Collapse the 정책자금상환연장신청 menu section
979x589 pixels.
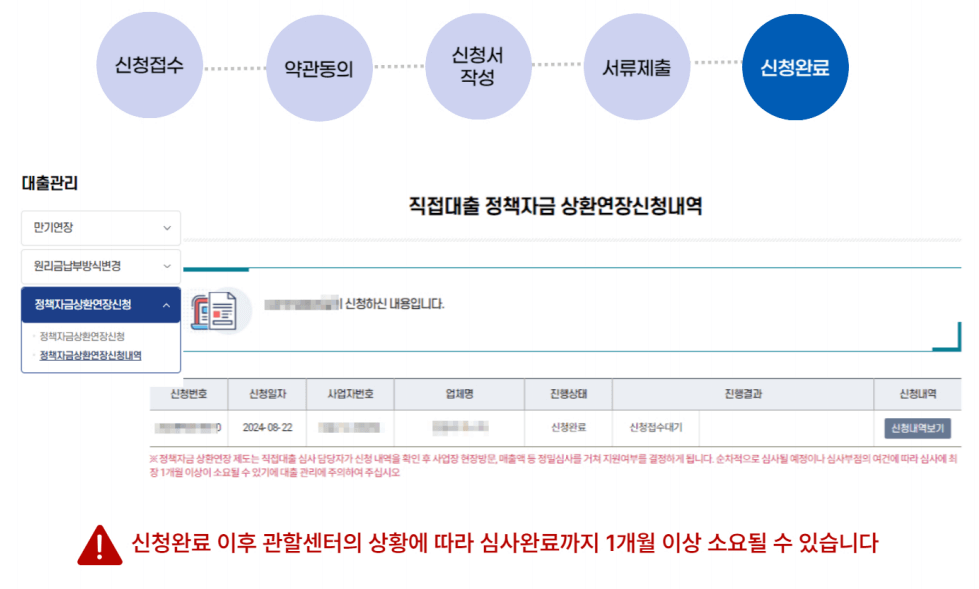pyautogui.click(x=100, y=303)
